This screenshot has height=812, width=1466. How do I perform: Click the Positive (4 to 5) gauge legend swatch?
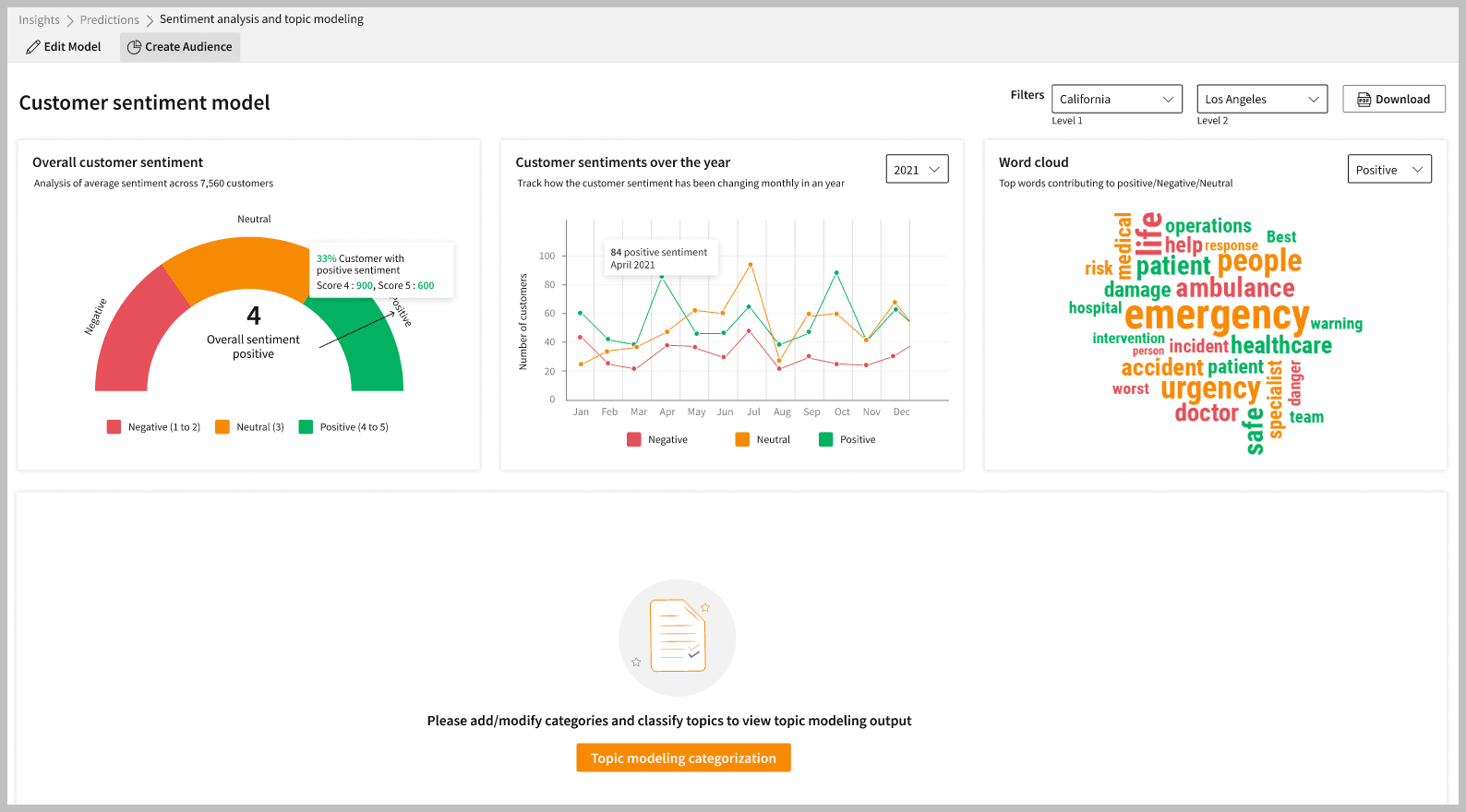pos(306,427)
